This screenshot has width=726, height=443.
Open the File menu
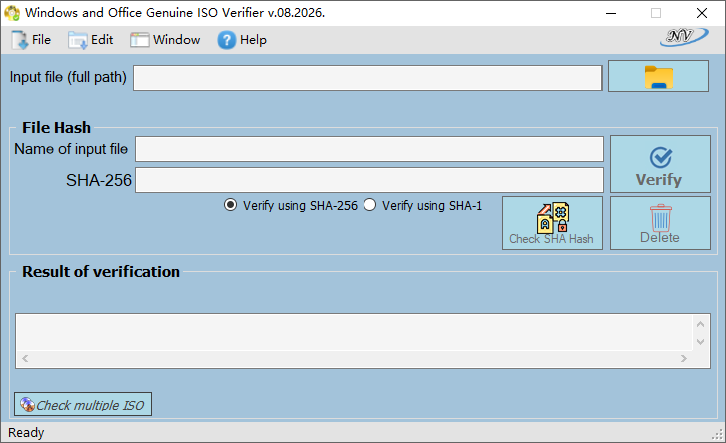coord(31,40)
